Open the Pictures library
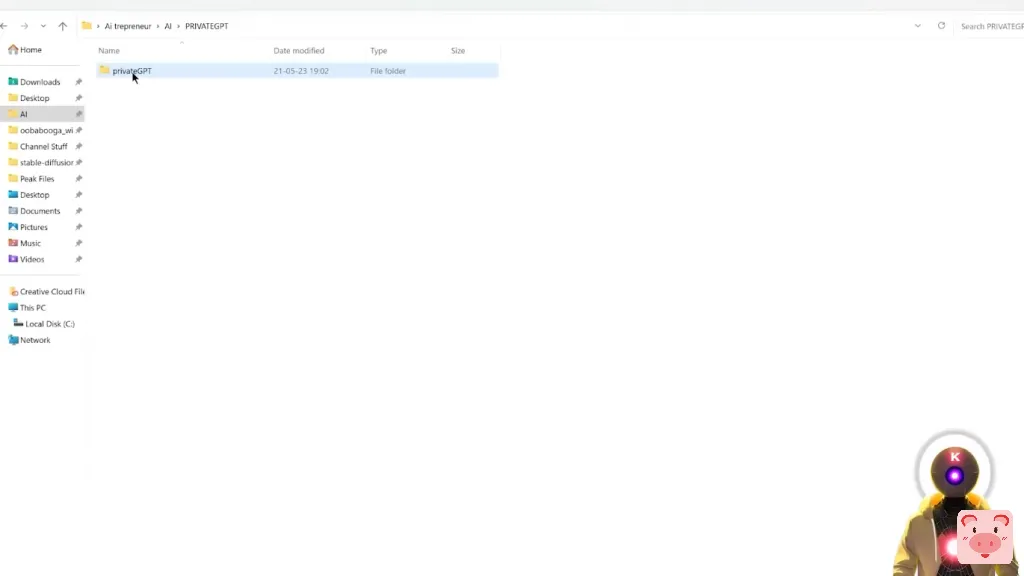This screenshot has width=1024, height=576. [33, 227]
